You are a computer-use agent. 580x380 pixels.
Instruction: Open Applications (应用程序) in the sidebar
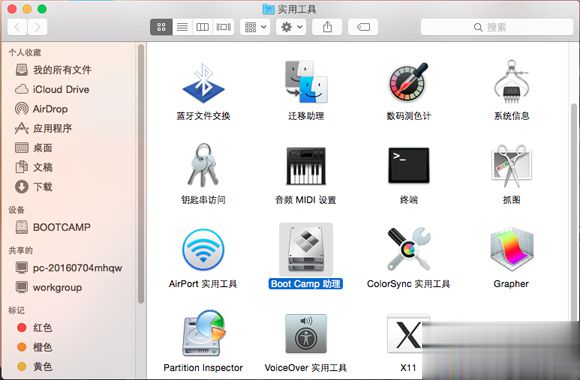43,128
